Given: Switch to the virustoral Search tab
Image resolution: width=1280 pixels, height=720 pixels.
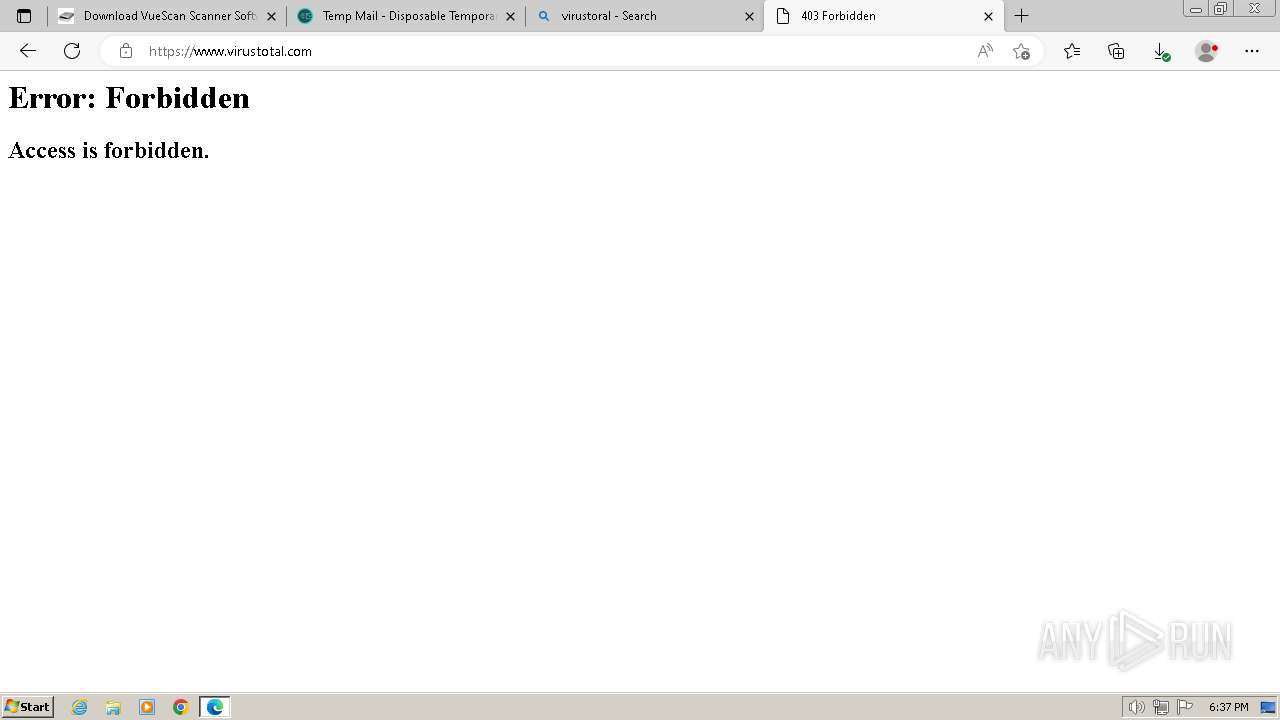Looking at the screenshot, I should point(645,16).
